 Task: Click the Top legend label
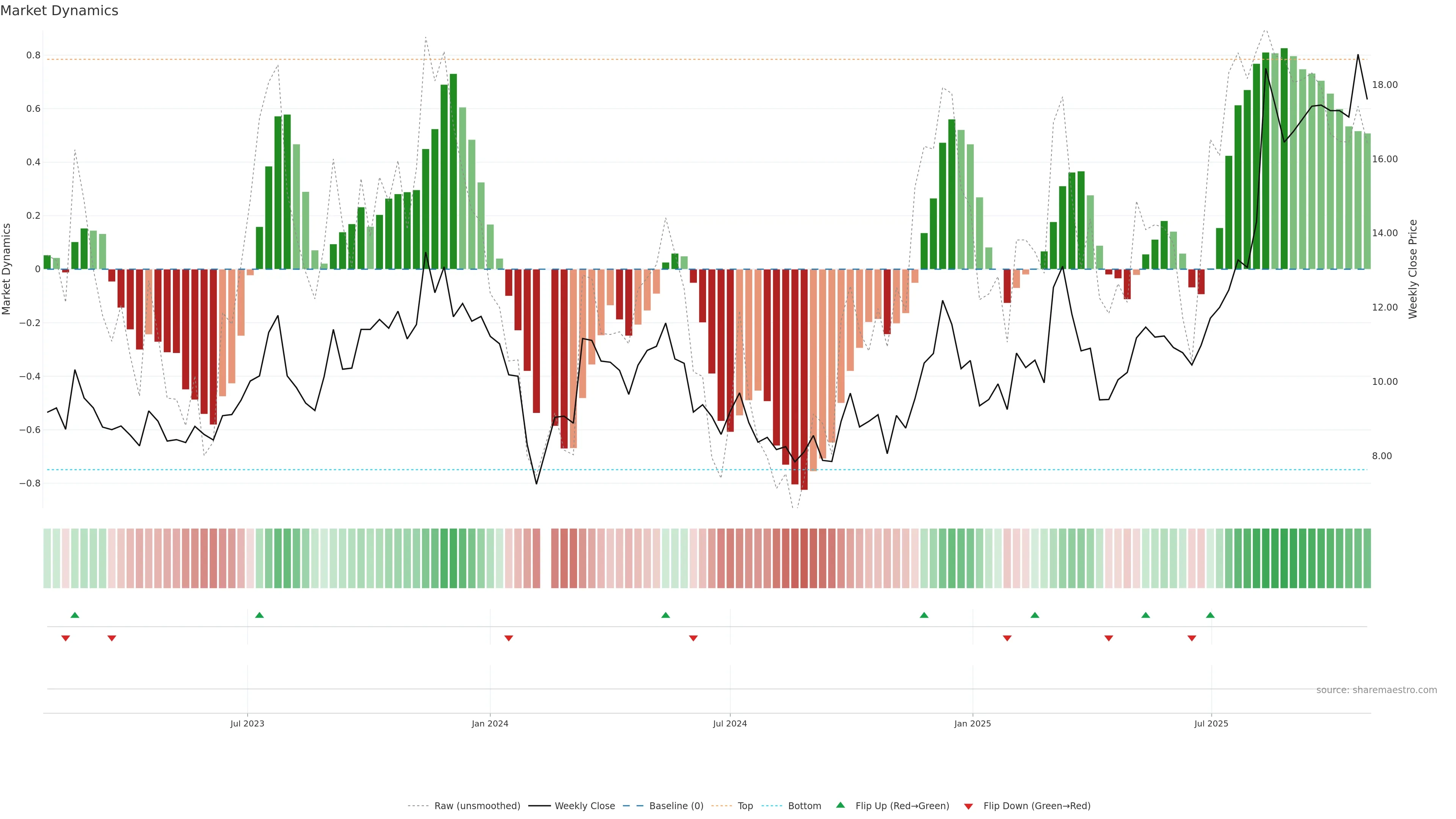pos(745,806)
